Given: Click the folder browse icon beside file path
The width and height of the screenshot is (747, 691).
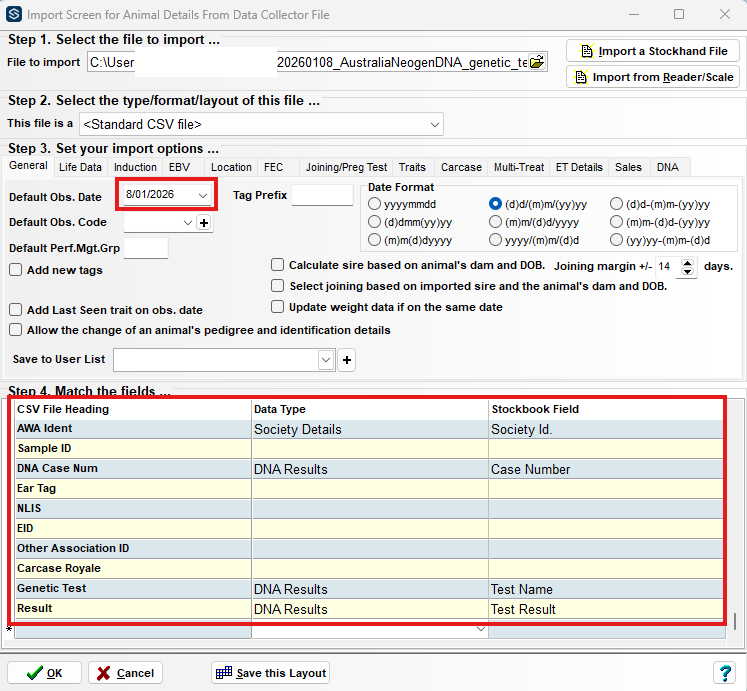Looking at the screenshot, I should pos(537,62).
